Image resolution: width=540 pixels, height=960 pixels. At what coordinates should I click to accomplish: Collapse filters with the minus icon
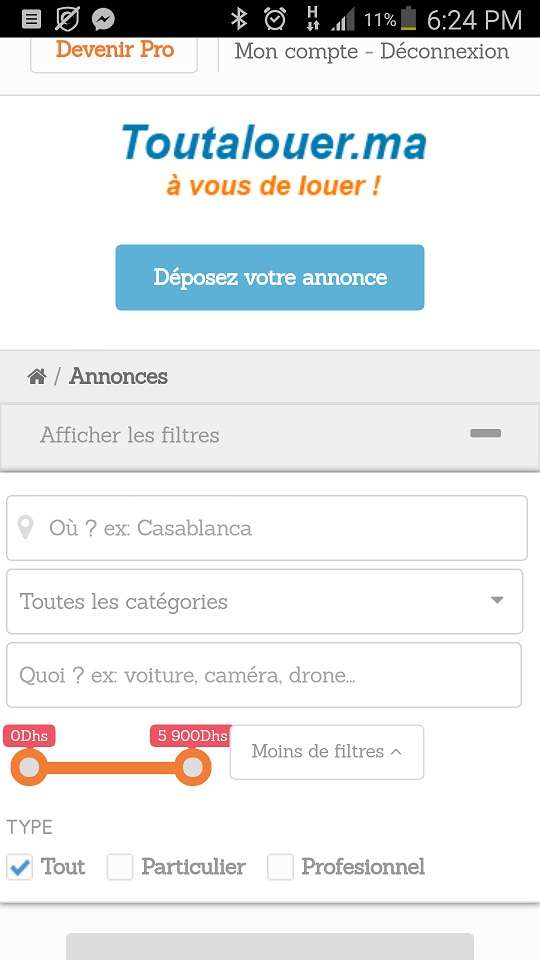click(486, 433)
